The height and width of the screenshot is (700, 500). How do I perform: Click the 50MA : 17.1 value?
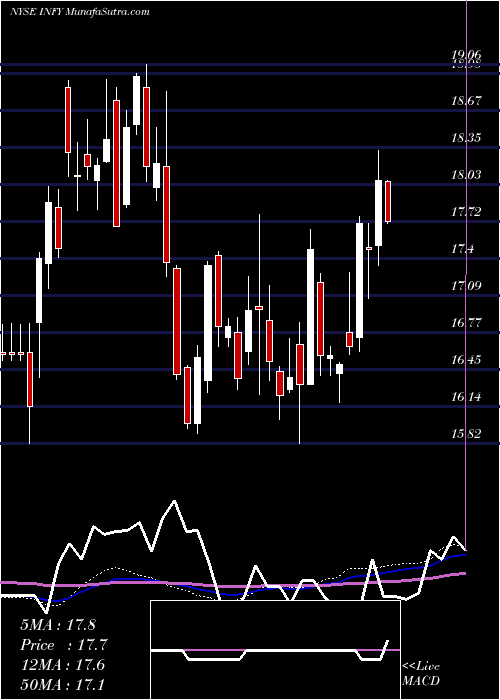click(x=62, y=685)
